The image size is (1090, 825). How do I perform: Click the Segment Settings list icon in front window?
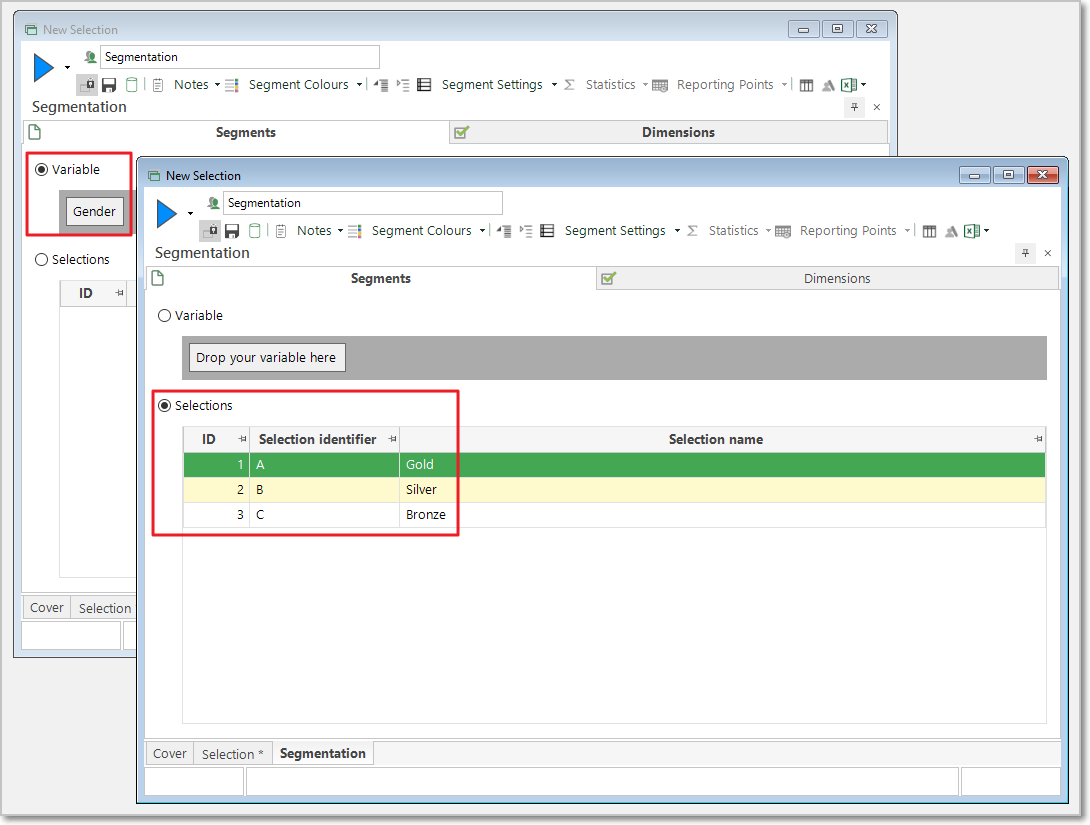547,231
